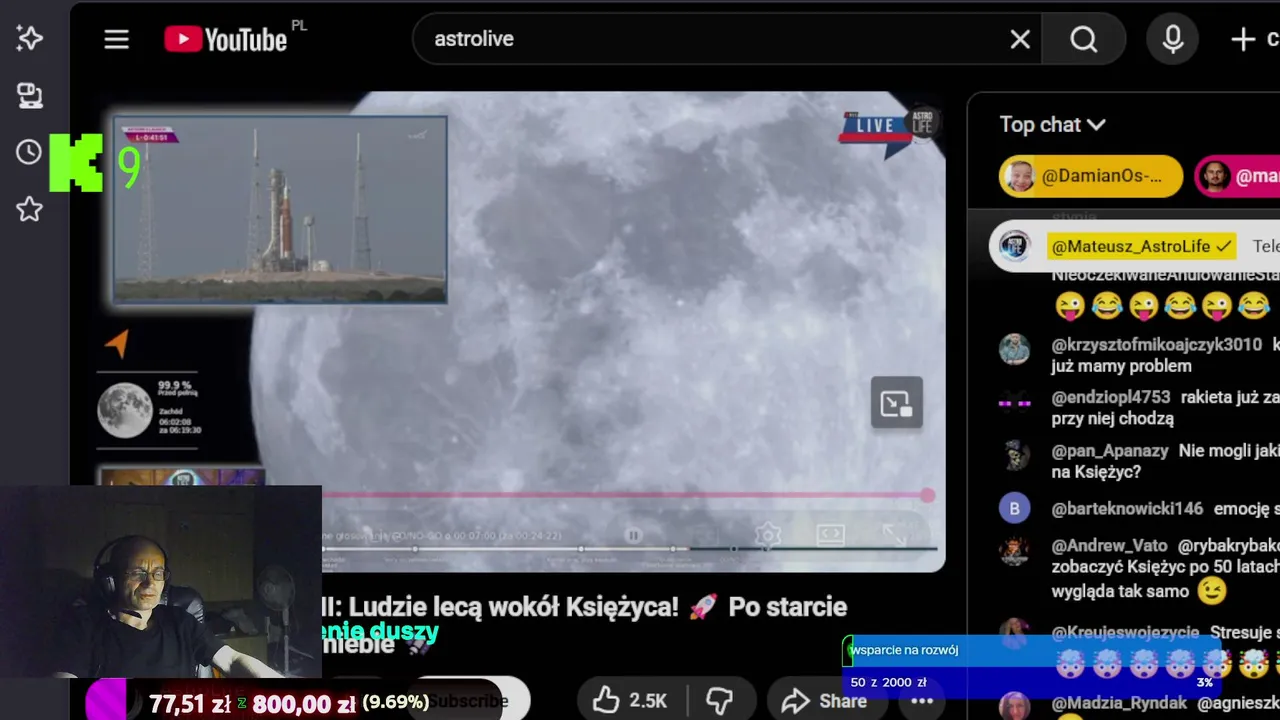Open @Madzia_Ryndak chat author name

point(1119,703)
